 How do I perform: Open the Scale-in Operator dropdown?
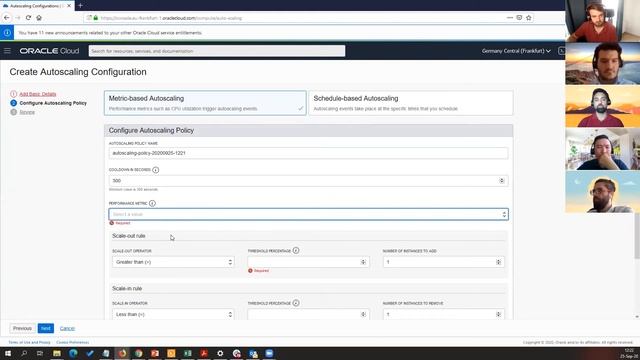[x=173, y=314]
